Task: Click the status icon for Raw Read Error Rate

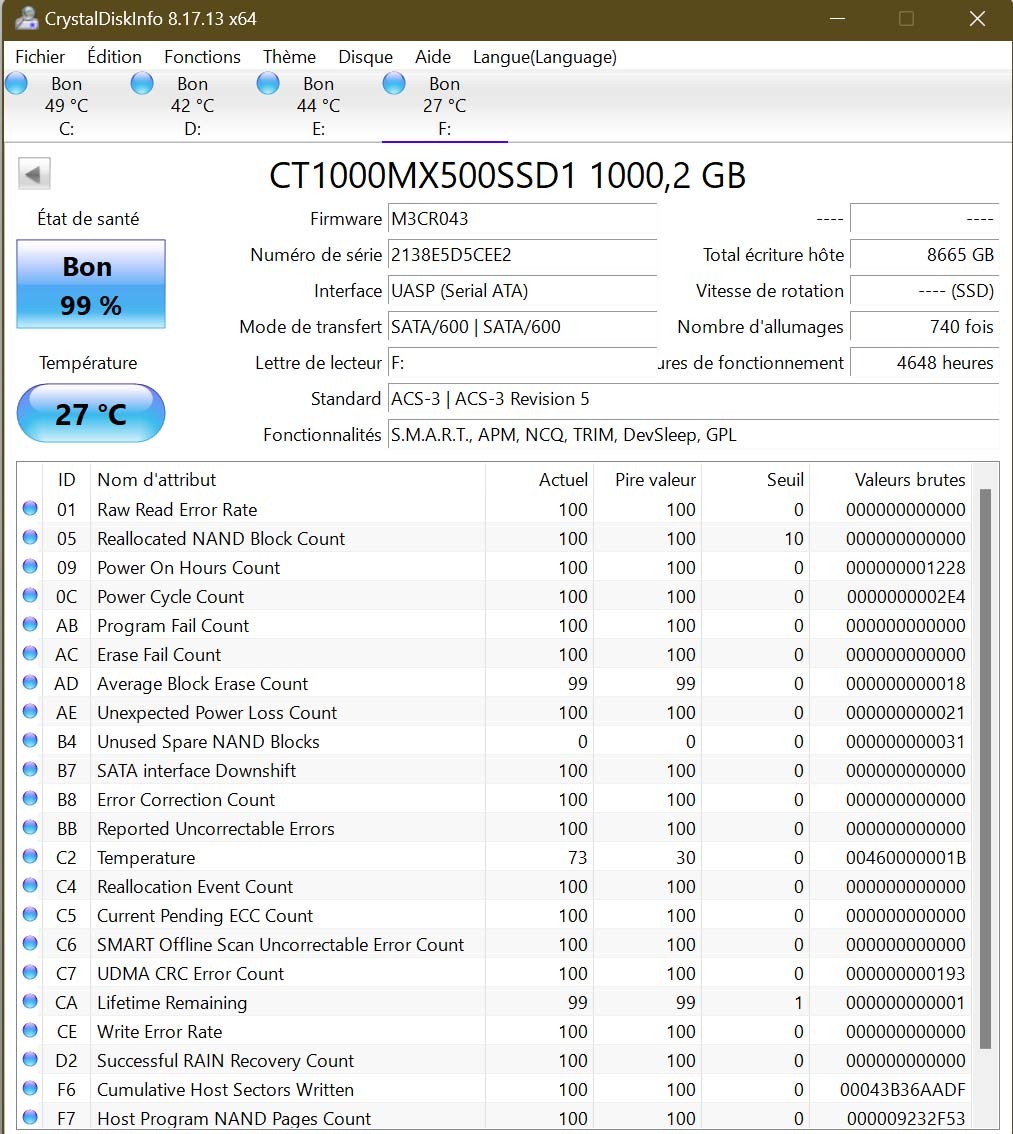Action: [x=30, y=508]
